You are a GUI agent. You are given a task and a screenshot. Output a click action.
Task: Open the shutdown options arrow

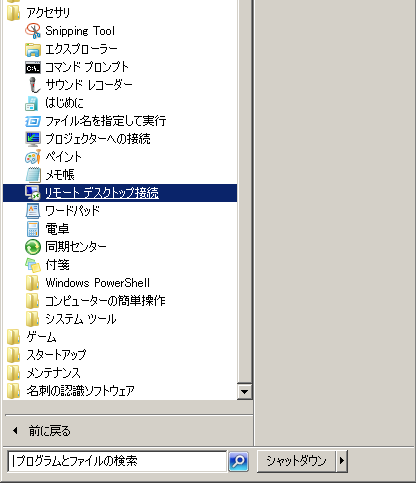(342, 461)
